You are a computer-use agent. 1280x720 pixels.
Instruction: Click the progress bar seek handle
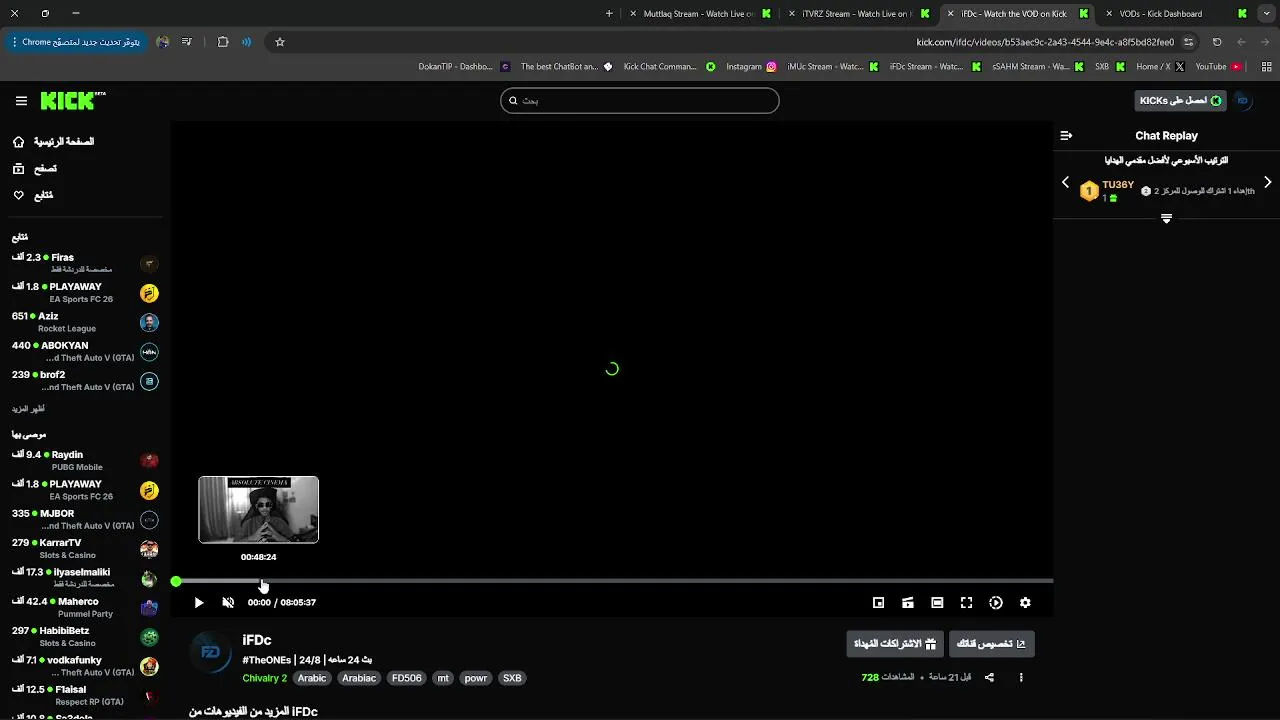tap(176, 581)
